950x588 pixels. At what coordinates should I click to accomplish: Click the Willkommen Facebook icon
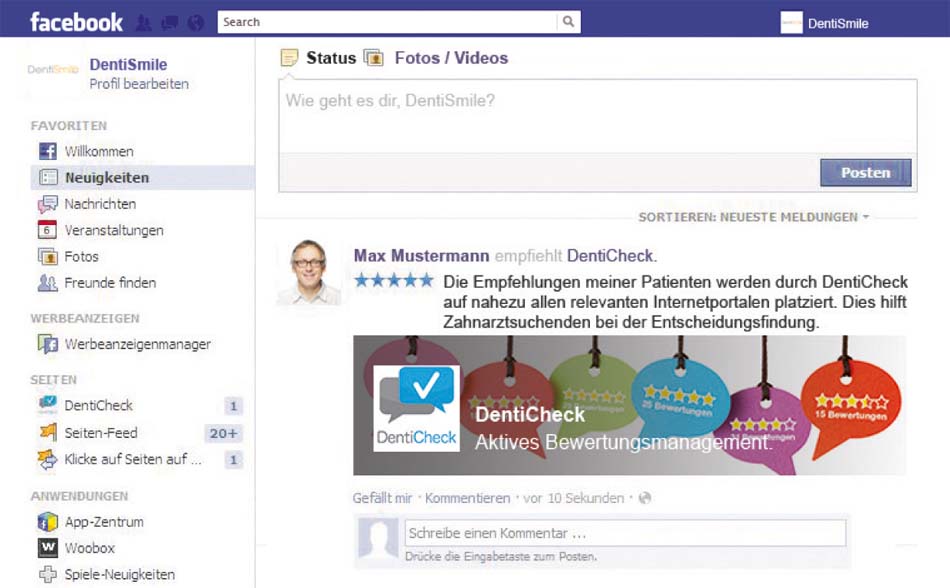coord(48,151)
